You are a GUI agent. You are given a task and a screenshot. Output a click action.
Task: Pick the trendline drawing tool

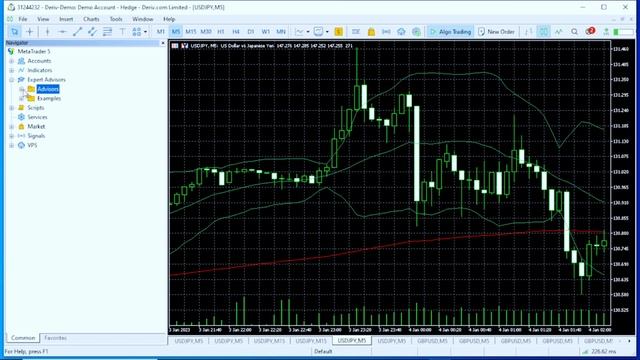77,32
